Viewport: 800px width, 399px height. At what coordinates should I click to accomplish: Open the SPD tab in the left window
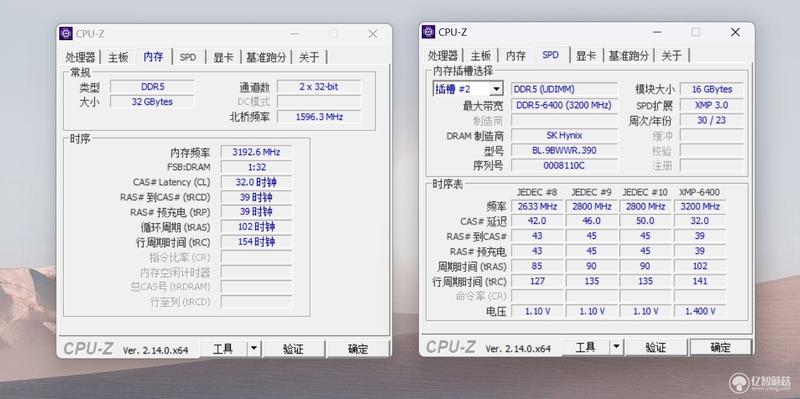[188, 57]
